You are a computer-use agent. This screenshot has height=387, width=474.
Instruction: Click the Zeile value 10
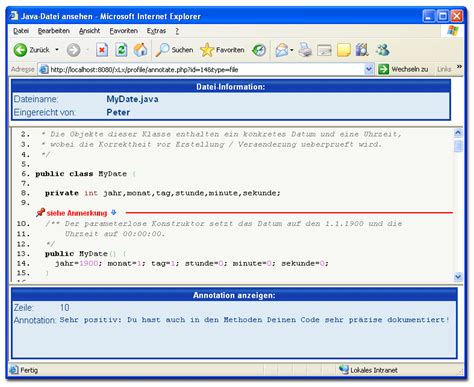[x=65, y=307]
